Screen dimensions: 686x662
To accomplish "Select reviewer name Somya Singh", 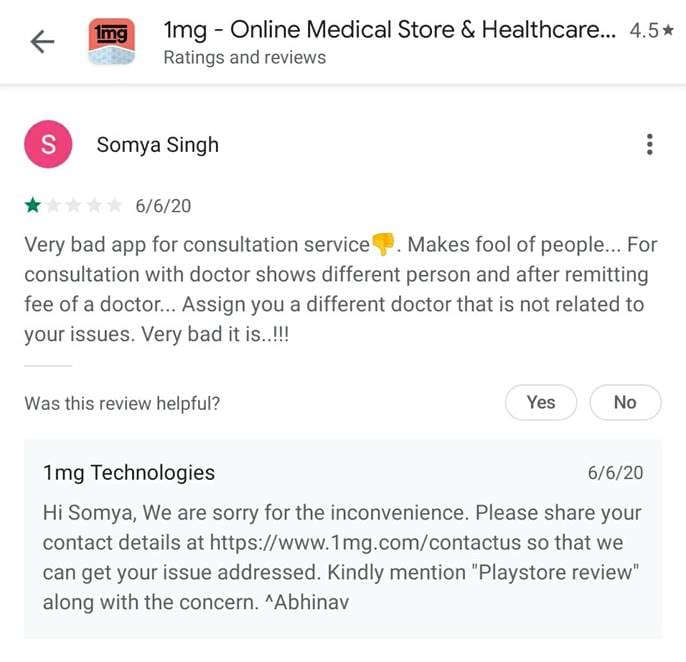I will click(x=157, y=145).
